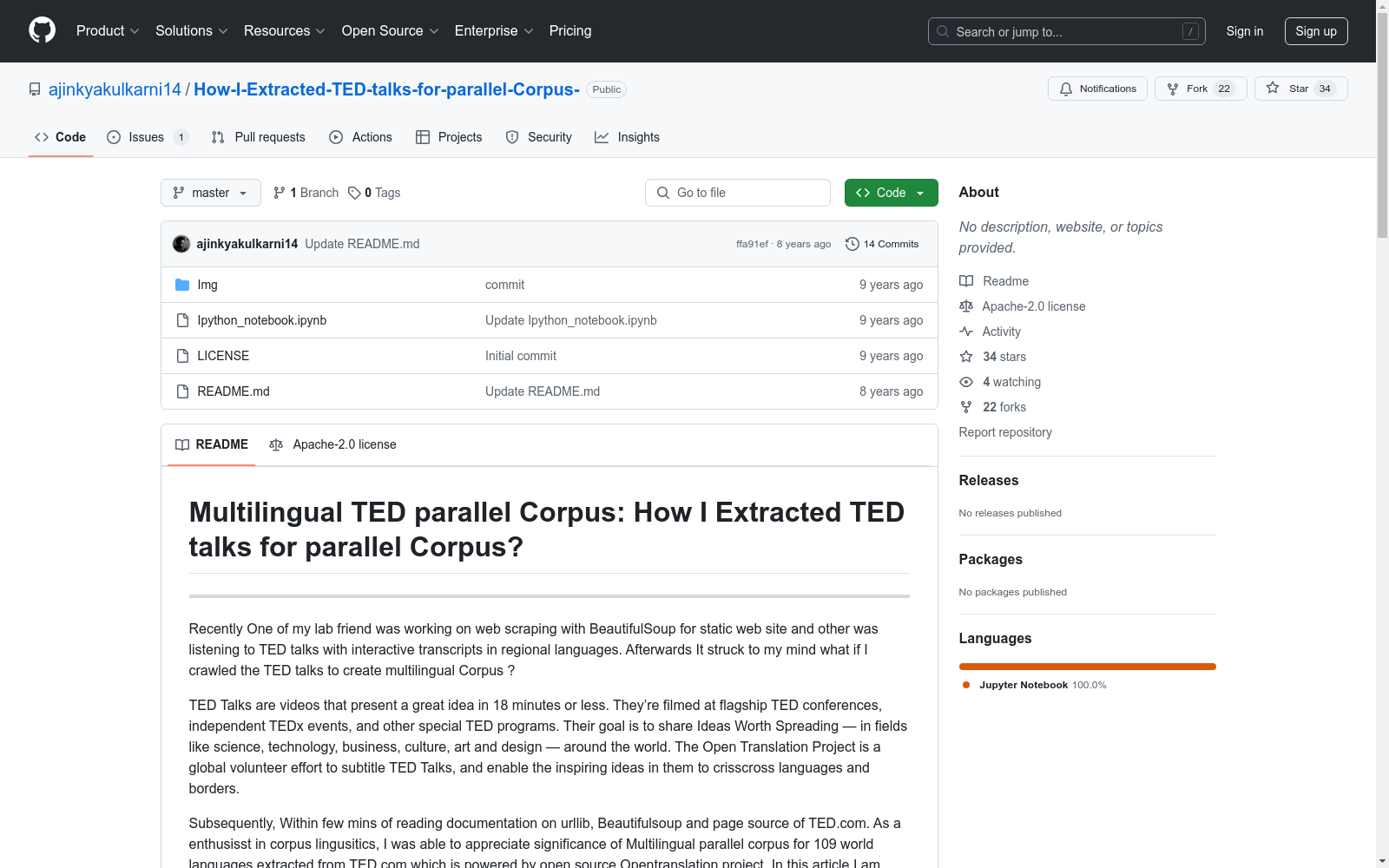Click the Go to file field

(738, 193)
